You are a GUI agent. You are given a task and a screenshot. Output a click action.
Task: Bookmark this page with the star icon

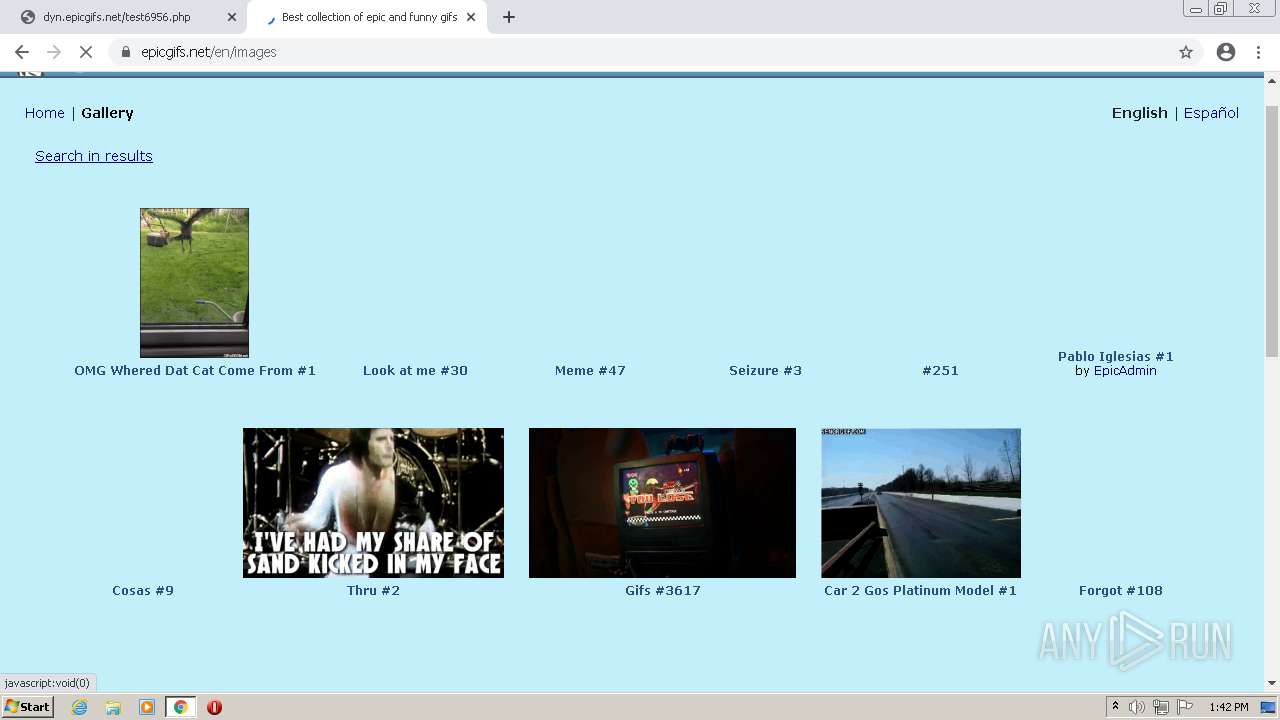[x=1186, y=52]
